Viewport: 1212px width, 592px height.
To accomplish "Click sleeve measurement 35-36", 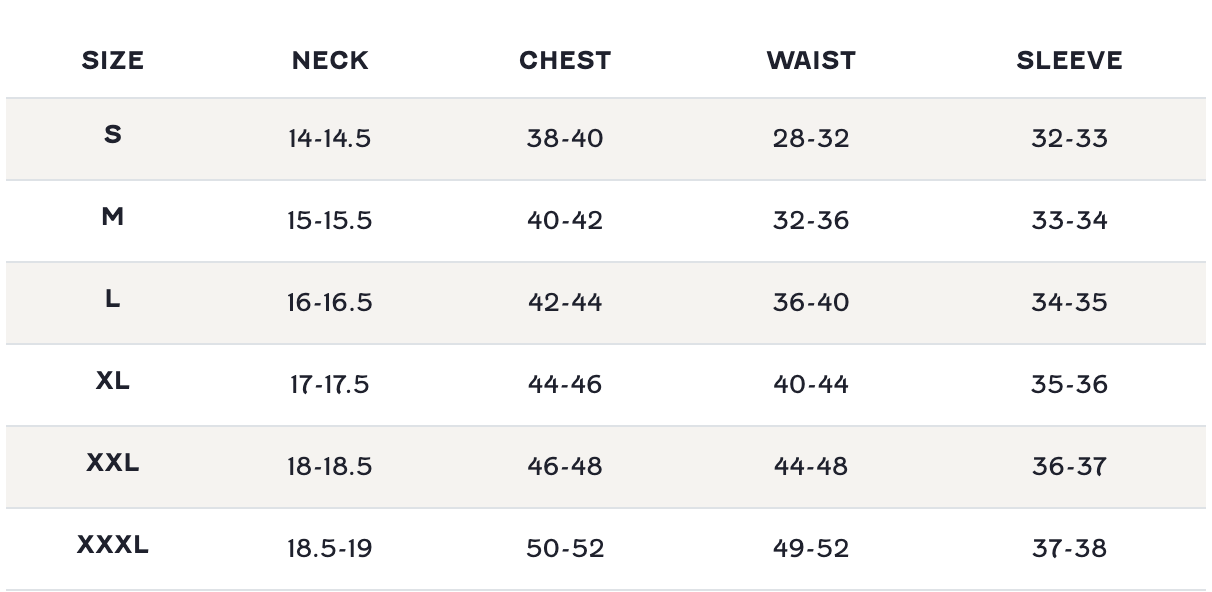I will pyautogui.click(x=1069, y=384).
